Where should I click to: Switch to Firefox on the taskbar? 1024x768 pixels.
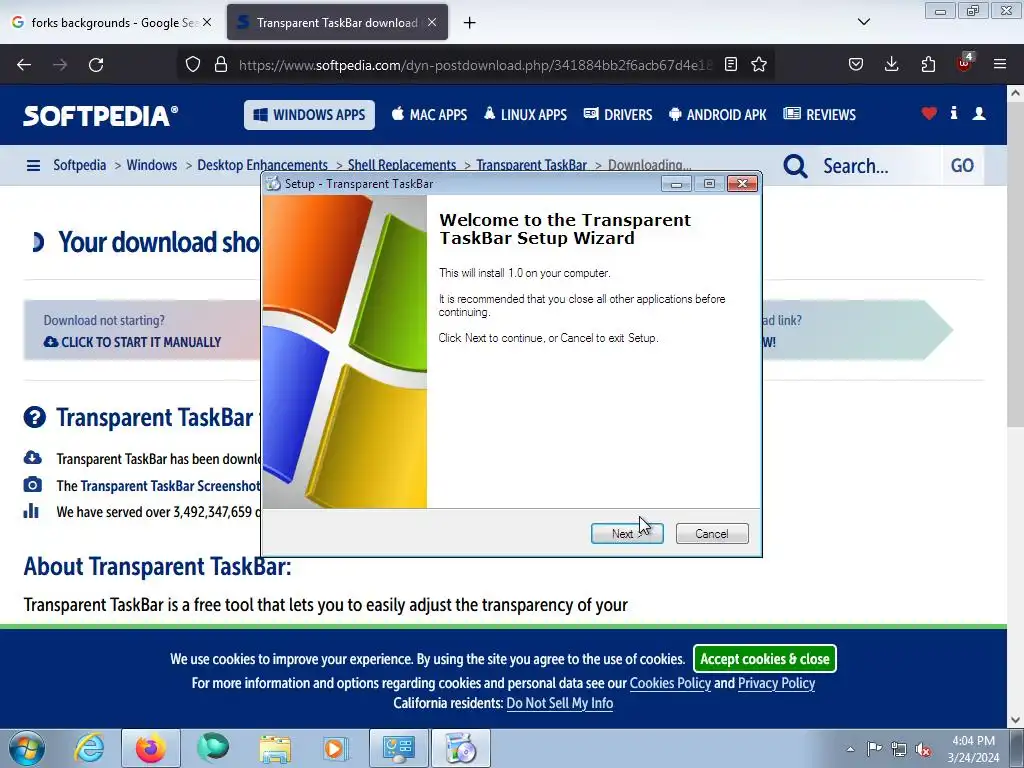pos(151,748)
